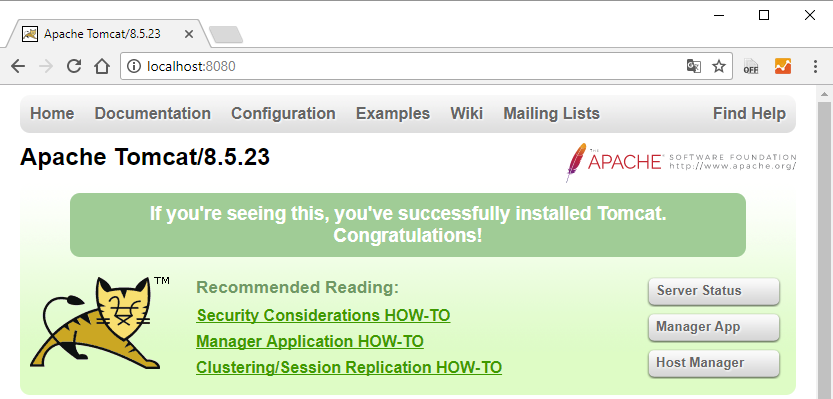Bookmark this page with star icon
The height and width of the screenshot is (399, 833).
coord(719,66)
